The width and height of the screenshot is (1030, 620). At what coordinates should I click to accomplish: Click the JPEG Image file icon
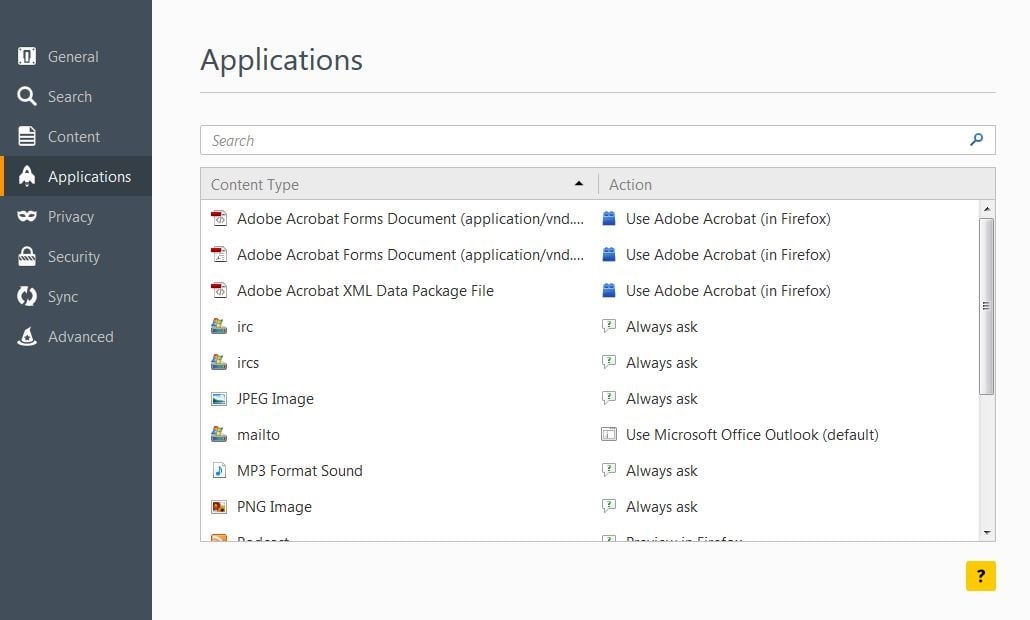click(x=219, y=399)
